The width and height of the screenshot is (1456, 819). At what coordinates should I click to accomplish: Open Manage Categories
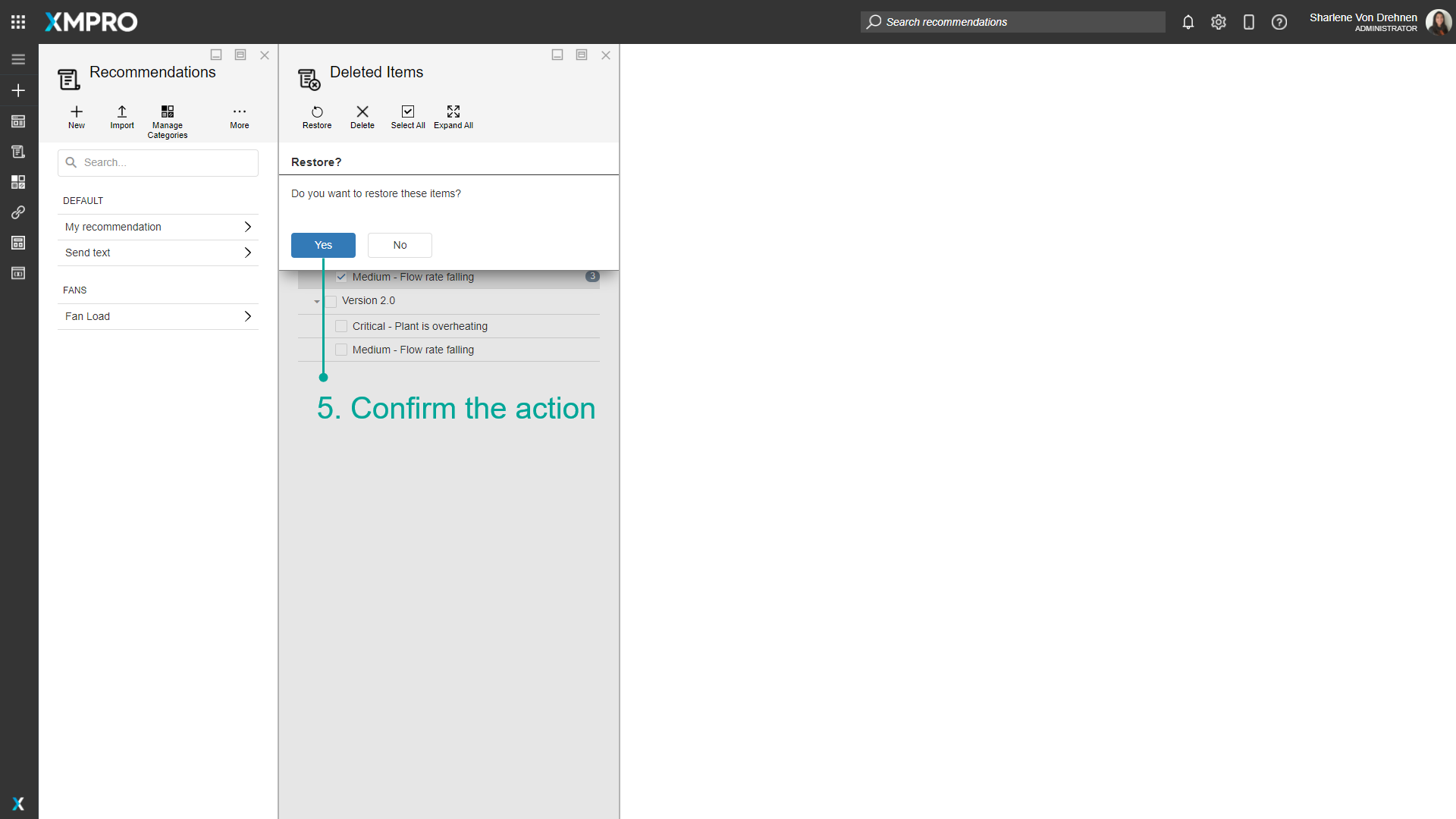pyautogui.click(x=167, y=120)
